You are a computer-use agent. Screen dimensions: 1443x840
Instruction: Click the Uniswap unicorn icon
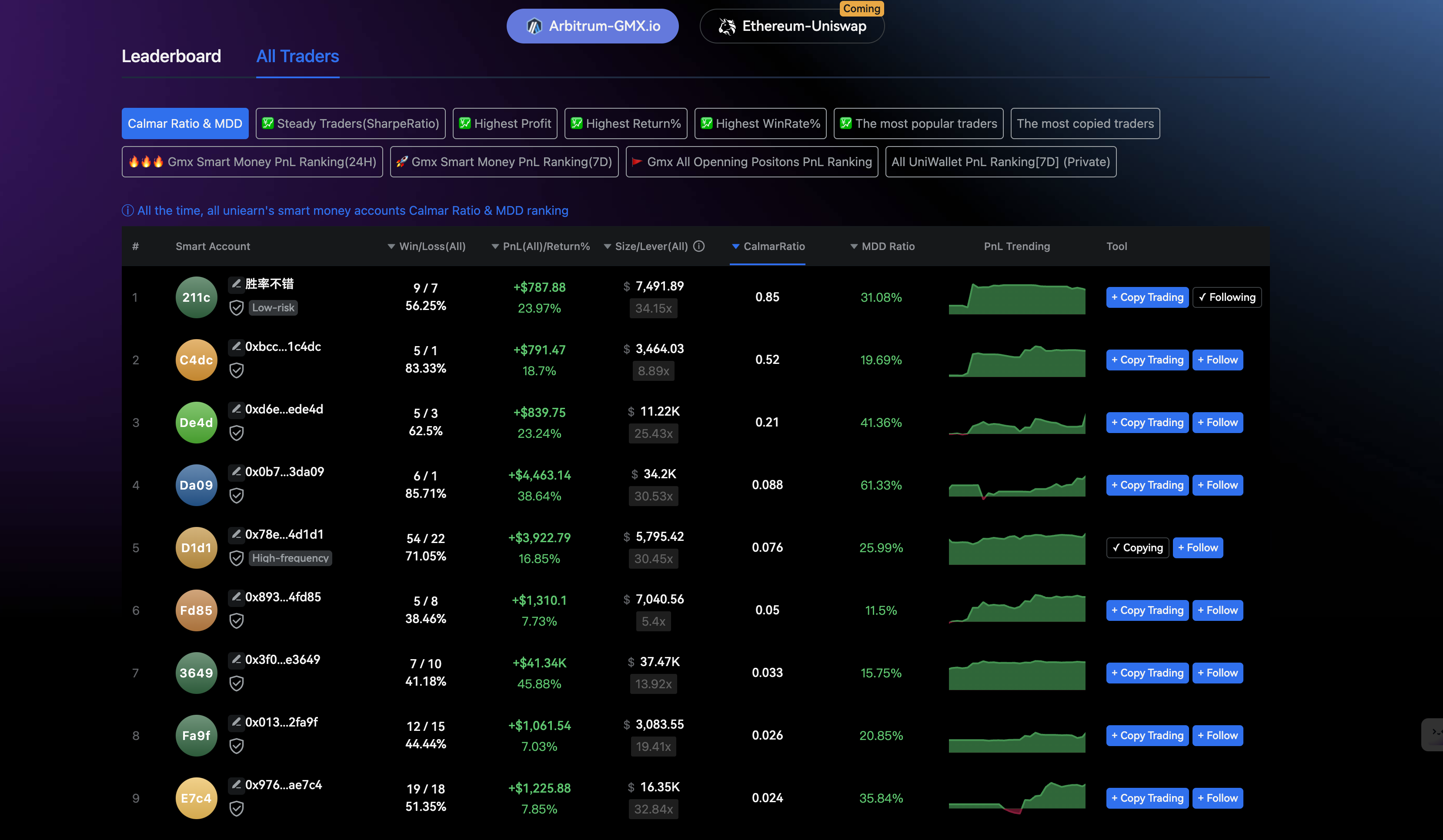click(727, 26)
